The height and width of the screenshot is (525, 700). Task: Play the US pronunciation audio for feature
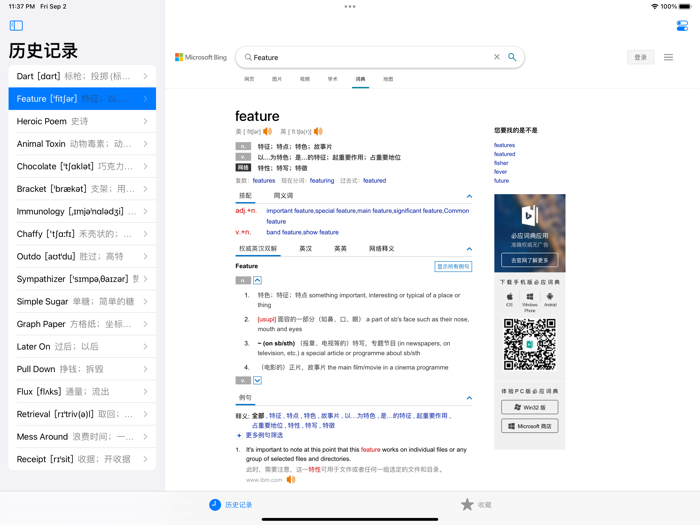(267, 131)
